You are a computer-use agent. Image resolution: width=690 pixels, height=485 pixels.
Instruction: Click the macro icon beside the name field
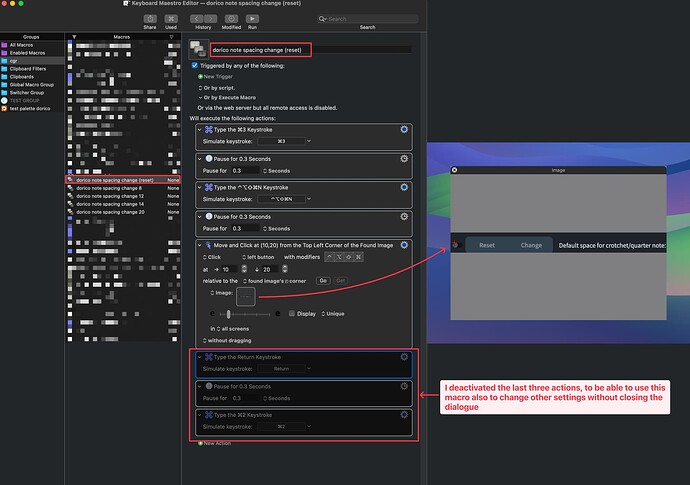[198, 49]
